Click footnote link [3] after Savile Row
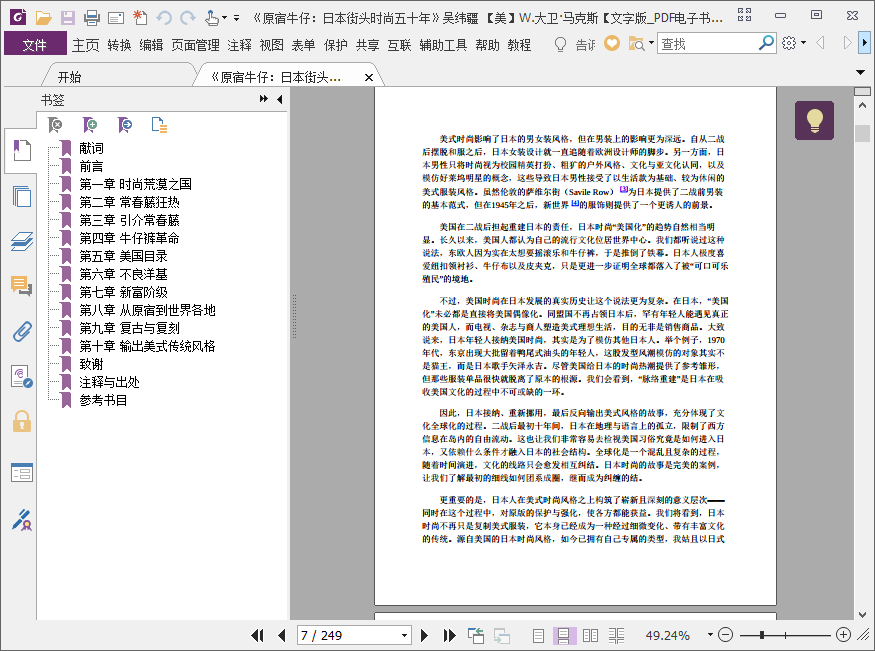The width and height of the screenshot is (875, 651). (624, 190)
